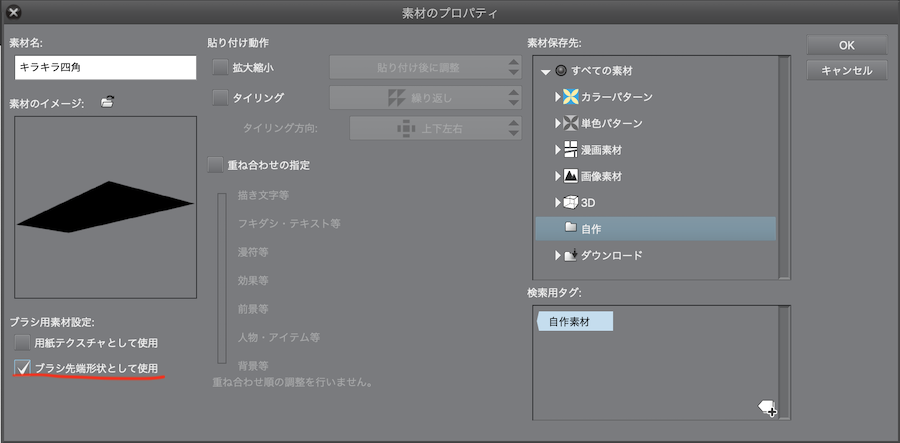Click the 漫画素材 folder icon
Viewport: 900px width, 443px height.
571,150
